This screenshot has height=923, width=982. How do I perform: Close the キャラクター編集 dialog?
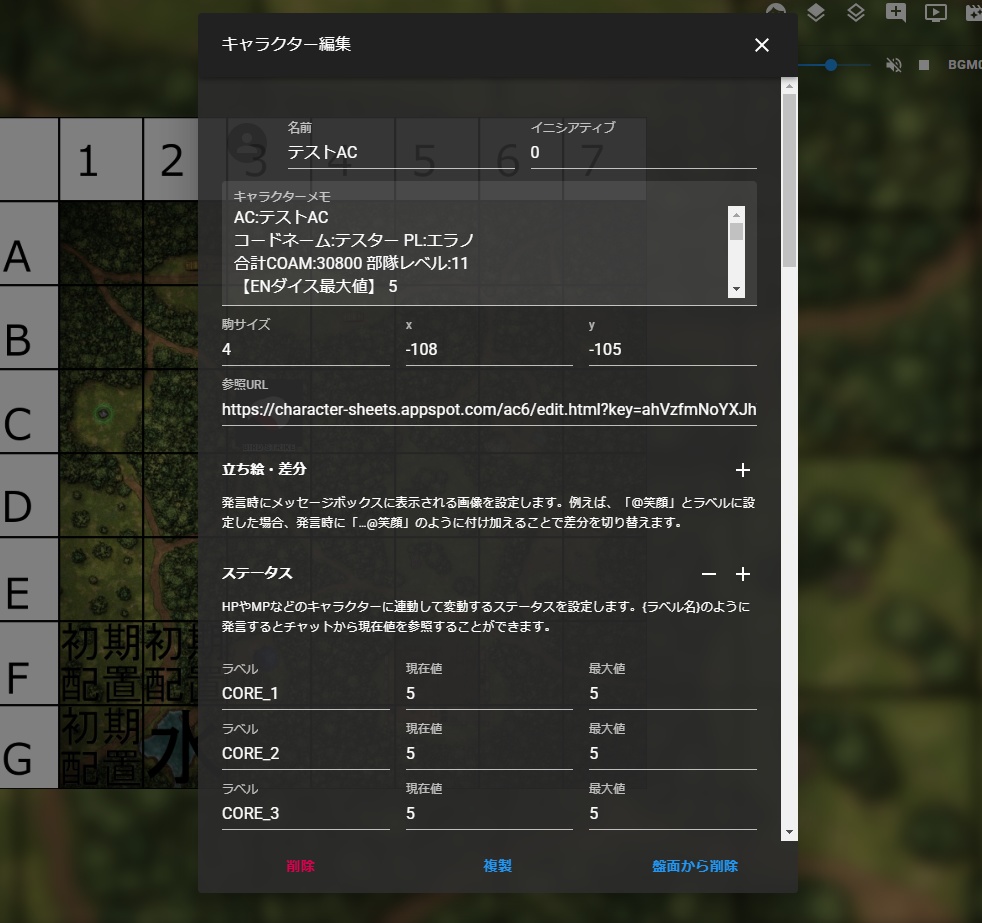pos(762,45)
